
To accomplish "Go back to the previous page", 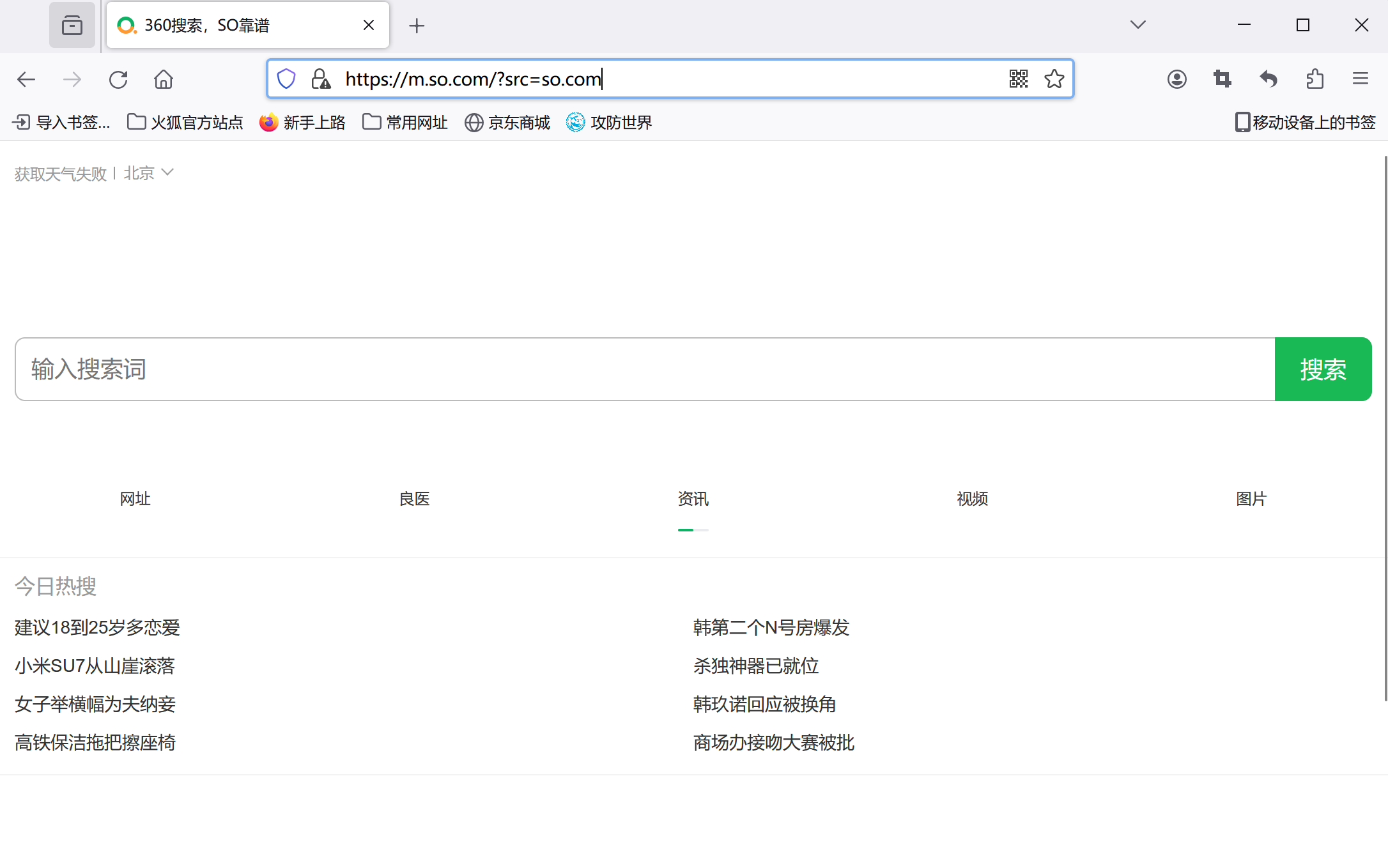I will (26, 79).
